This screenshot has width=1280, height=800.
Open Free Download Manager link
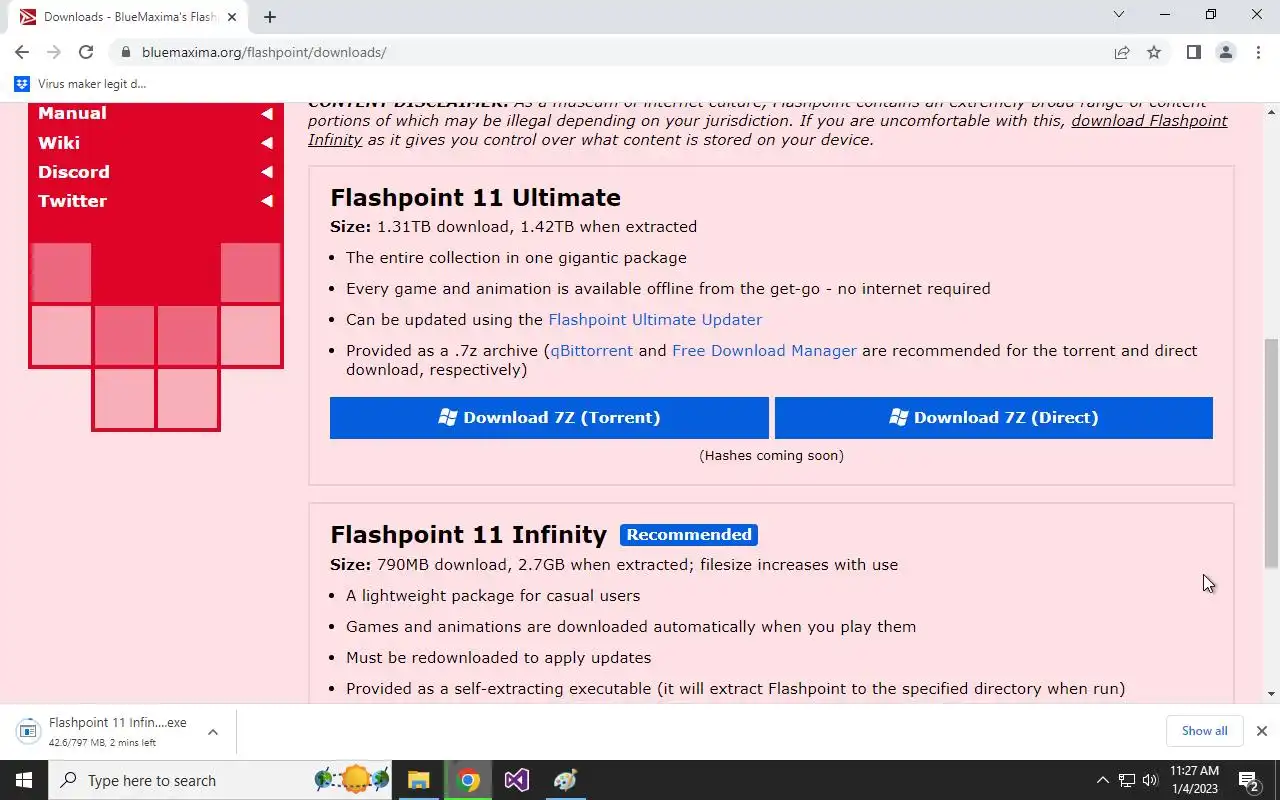point(764,351)
